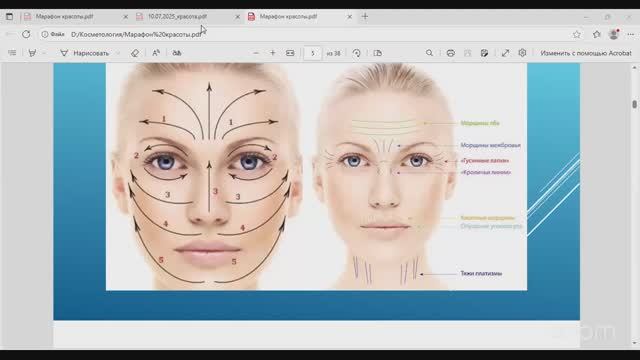Switch to the inactive Марафон красоты.pdf tab

(73, 17)
